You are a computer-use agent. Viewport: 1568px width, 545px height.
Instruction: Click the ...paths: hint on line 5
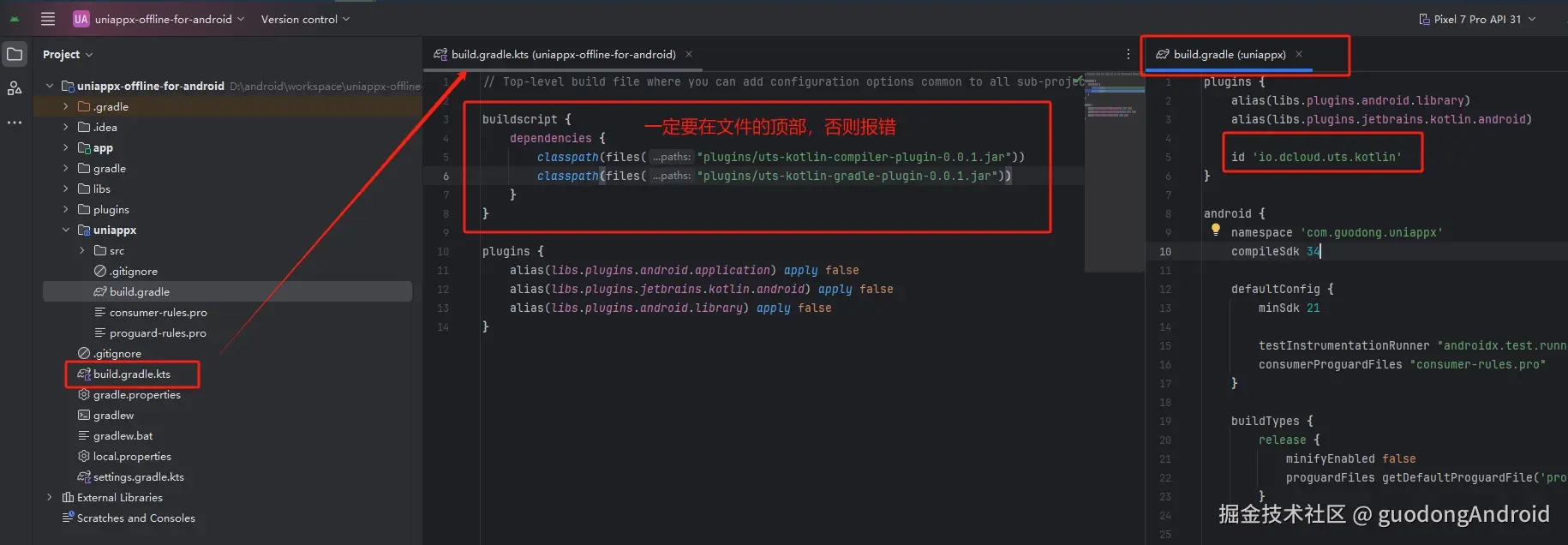click(x=672, y=157)
